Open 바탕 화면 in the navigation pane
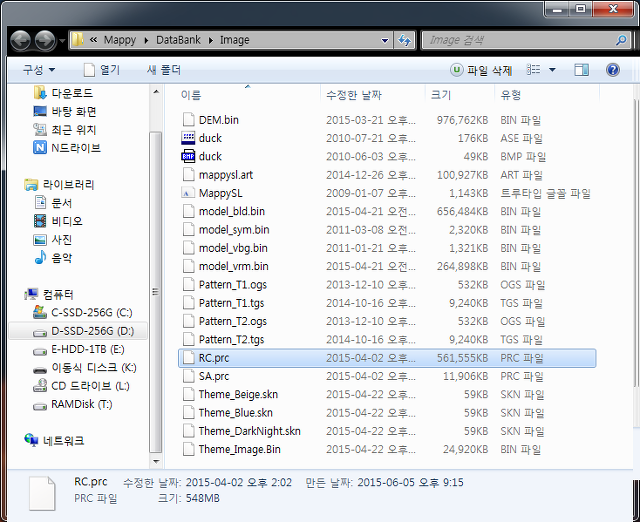 64,111
